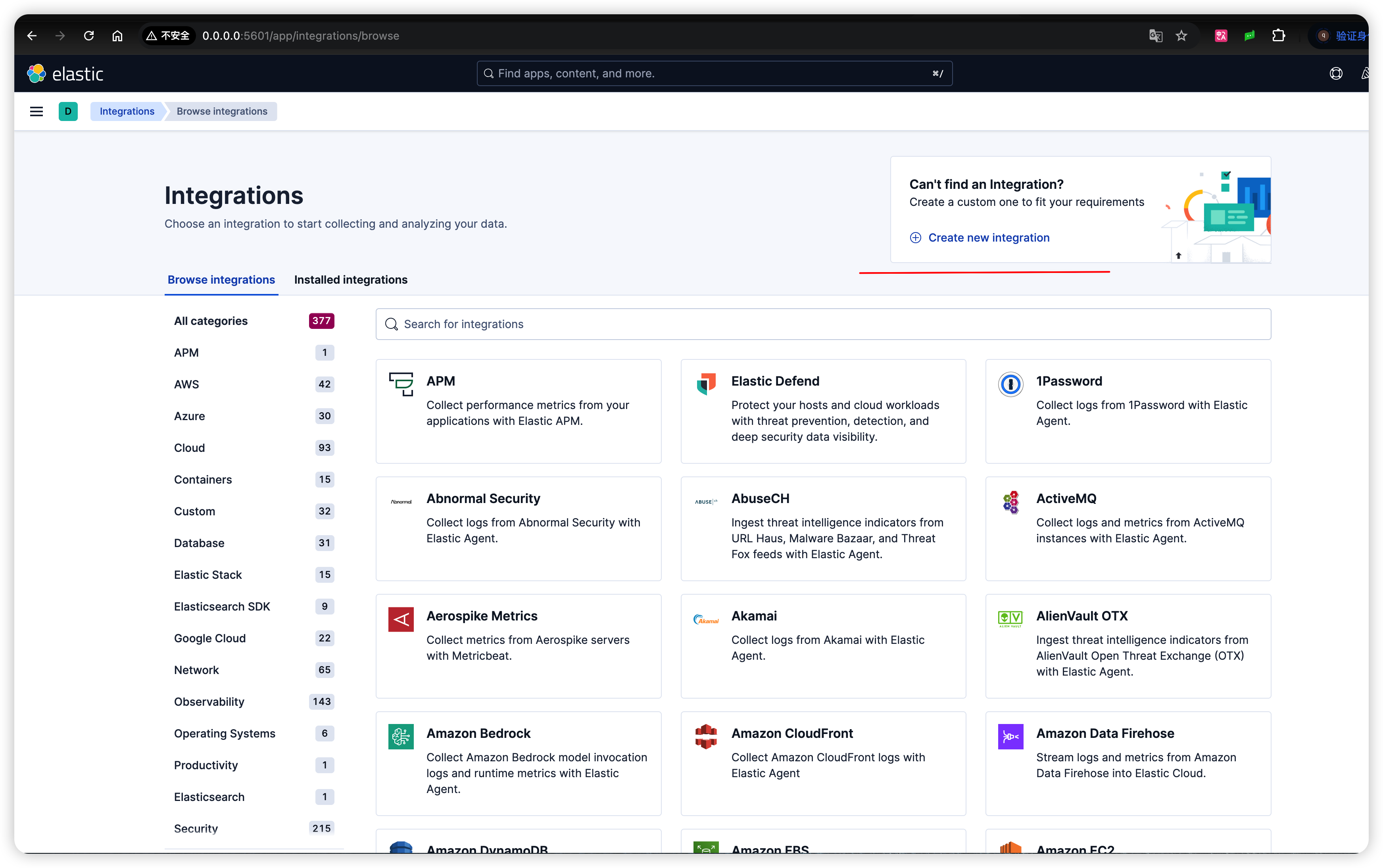The image size is (1383, 868).
Task: Select the Browse integrations tab
Action: (221, 280)
